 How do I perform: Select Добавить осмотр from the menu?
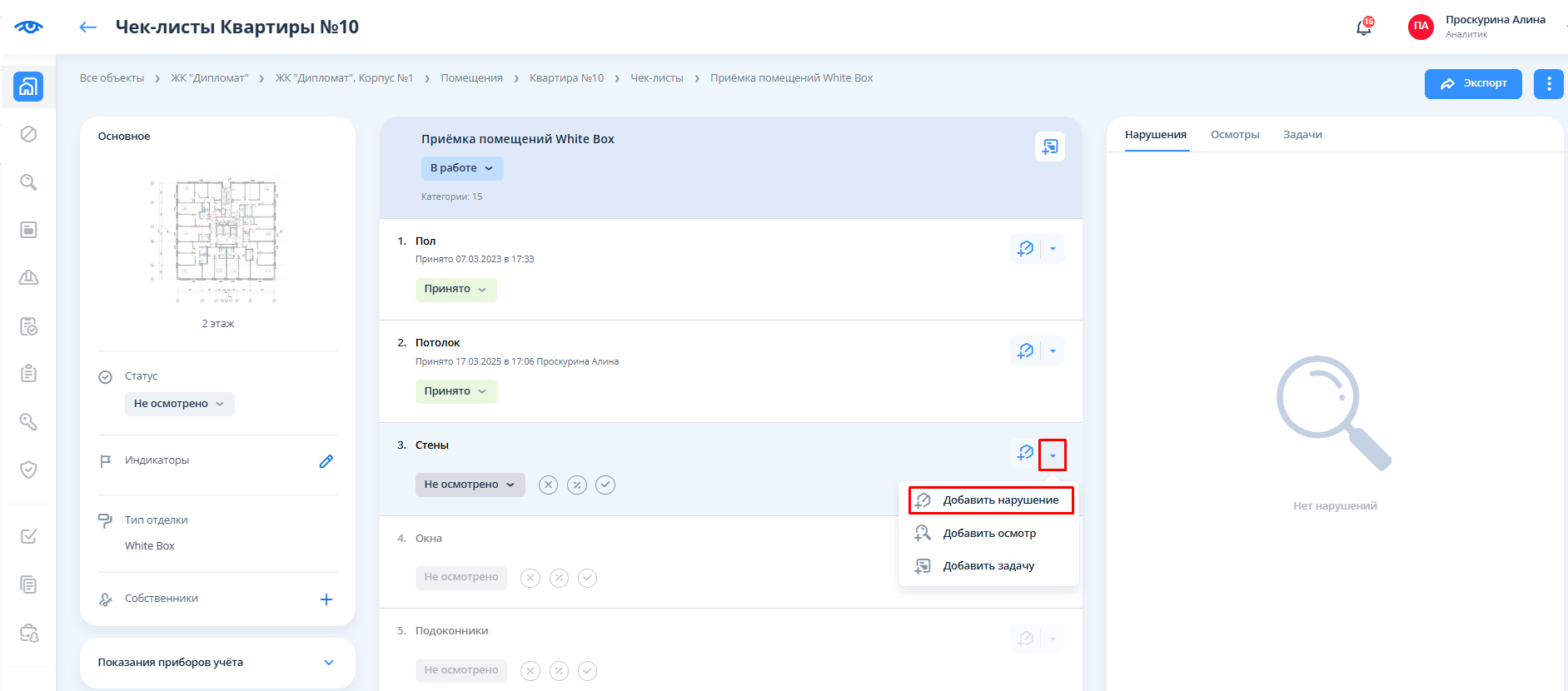click(988, 534)
